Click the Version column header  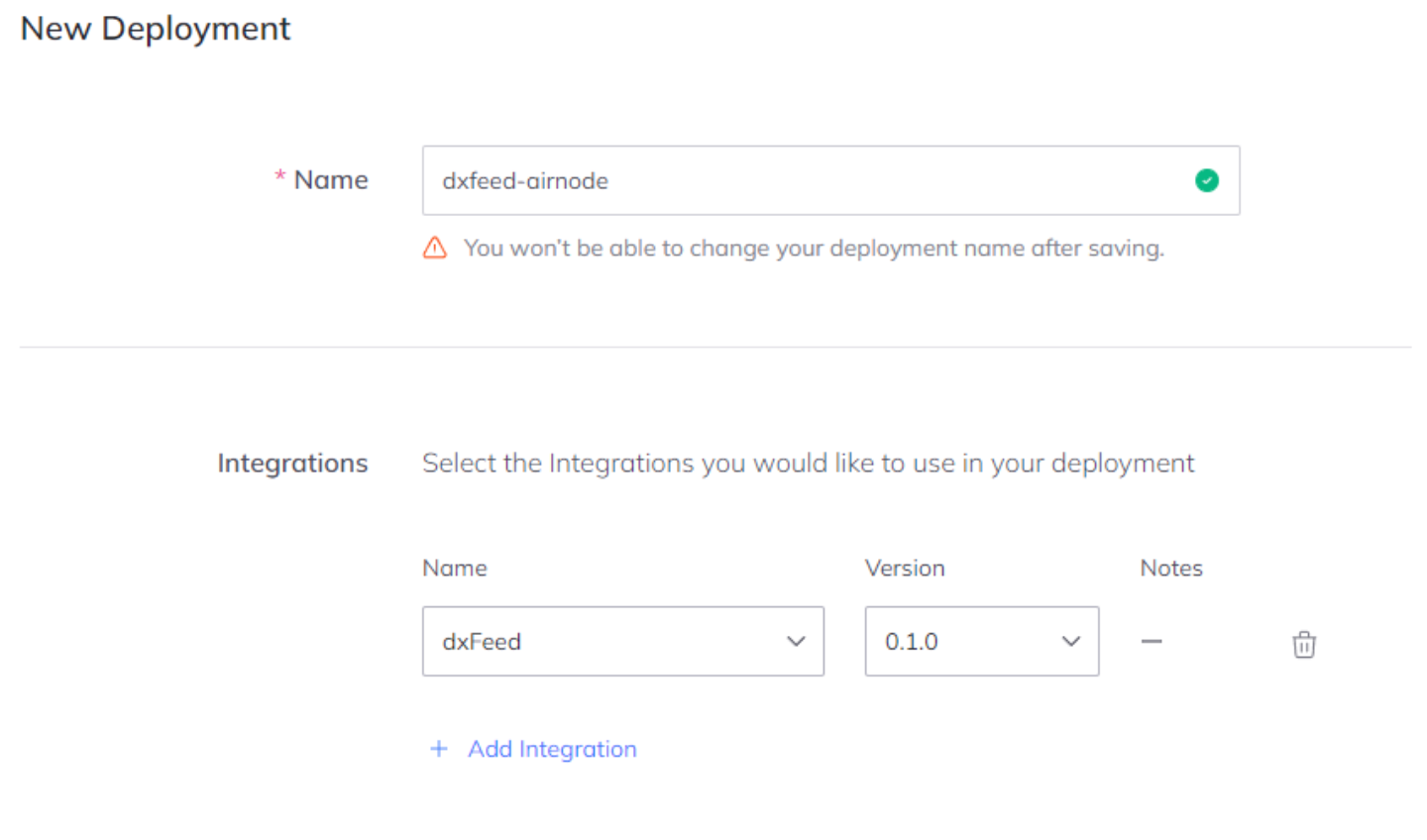[905, 568]
